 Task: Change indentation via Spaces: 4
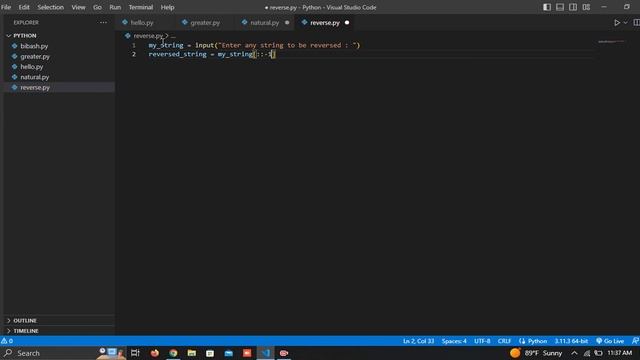pyautogui.click(x=454, y=341)
